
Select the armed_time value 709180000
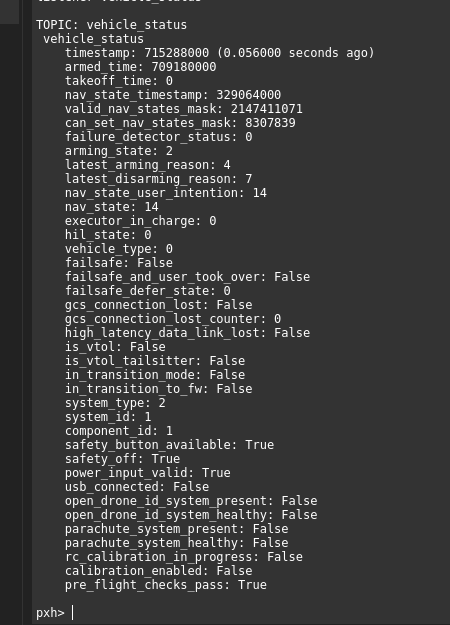coord(184,67)
